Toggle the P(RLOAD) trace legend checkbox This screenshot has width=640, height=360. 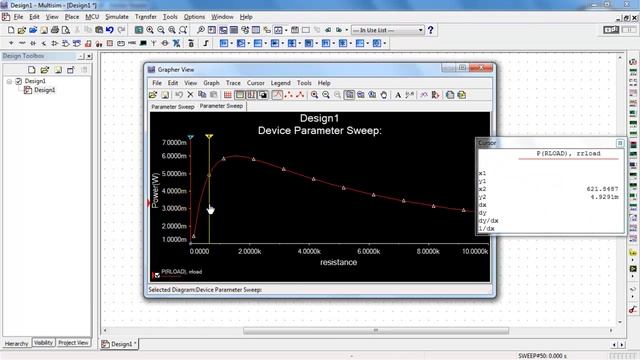click(x=157, y=276)
